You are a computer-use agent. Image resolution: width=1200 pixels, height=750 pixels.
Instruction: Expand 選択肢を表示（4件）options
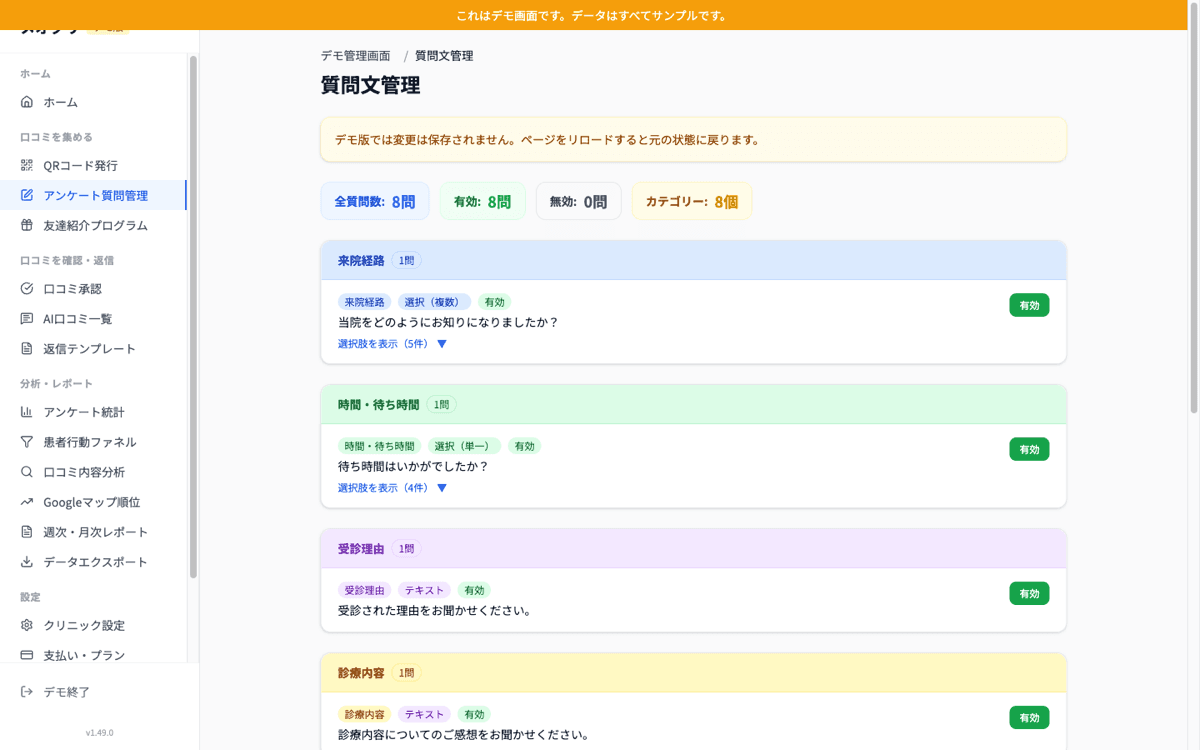pos(392,488)
